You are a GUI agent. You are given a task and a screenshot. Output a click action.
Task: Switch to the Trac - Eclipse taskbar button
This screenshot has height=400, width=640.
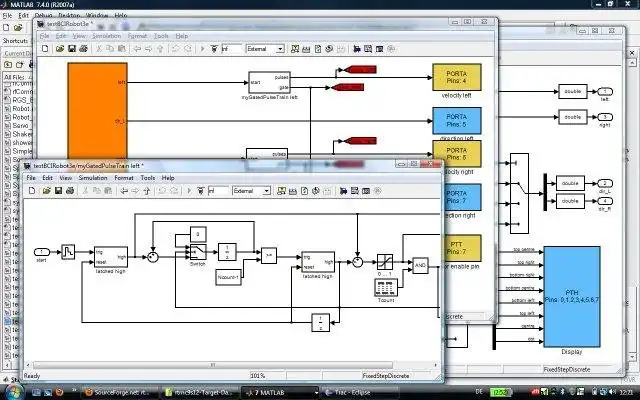pyautogui.click(x=358, y=392)
